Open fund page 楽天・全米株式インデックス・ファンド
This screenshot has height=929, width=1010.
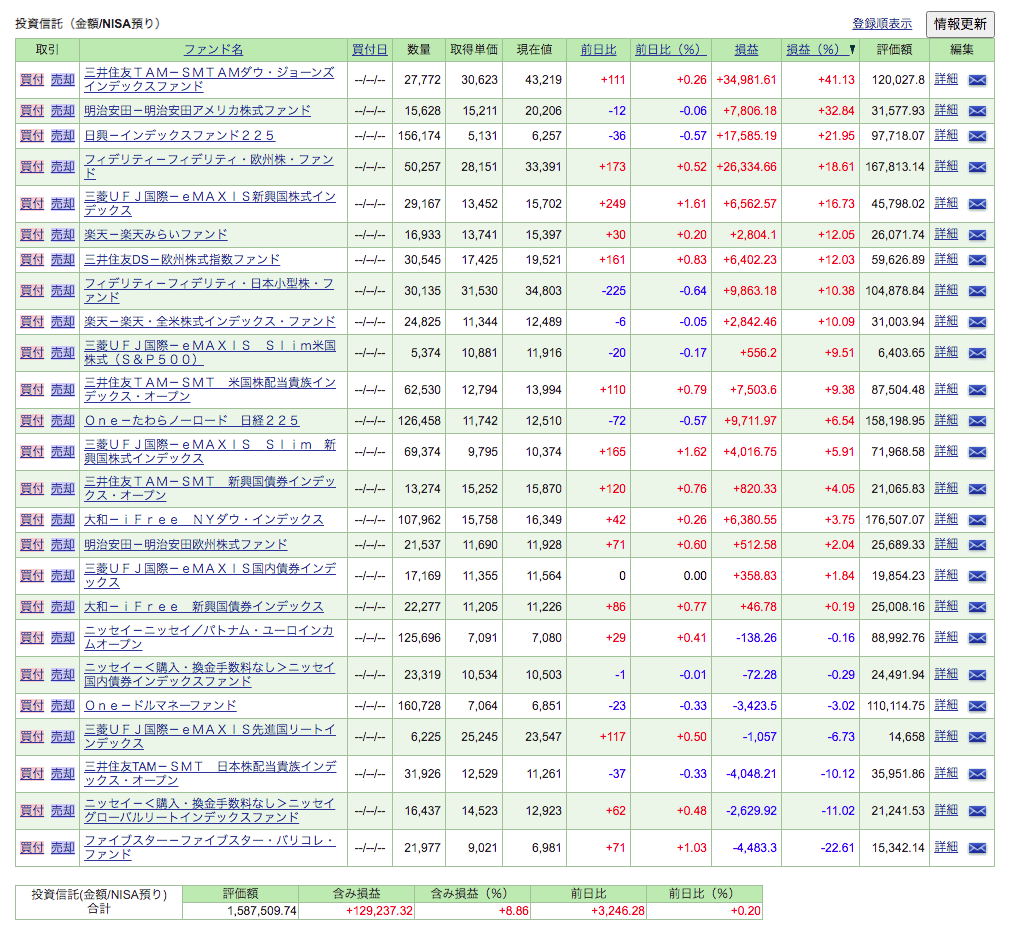(x=210, y=321)
